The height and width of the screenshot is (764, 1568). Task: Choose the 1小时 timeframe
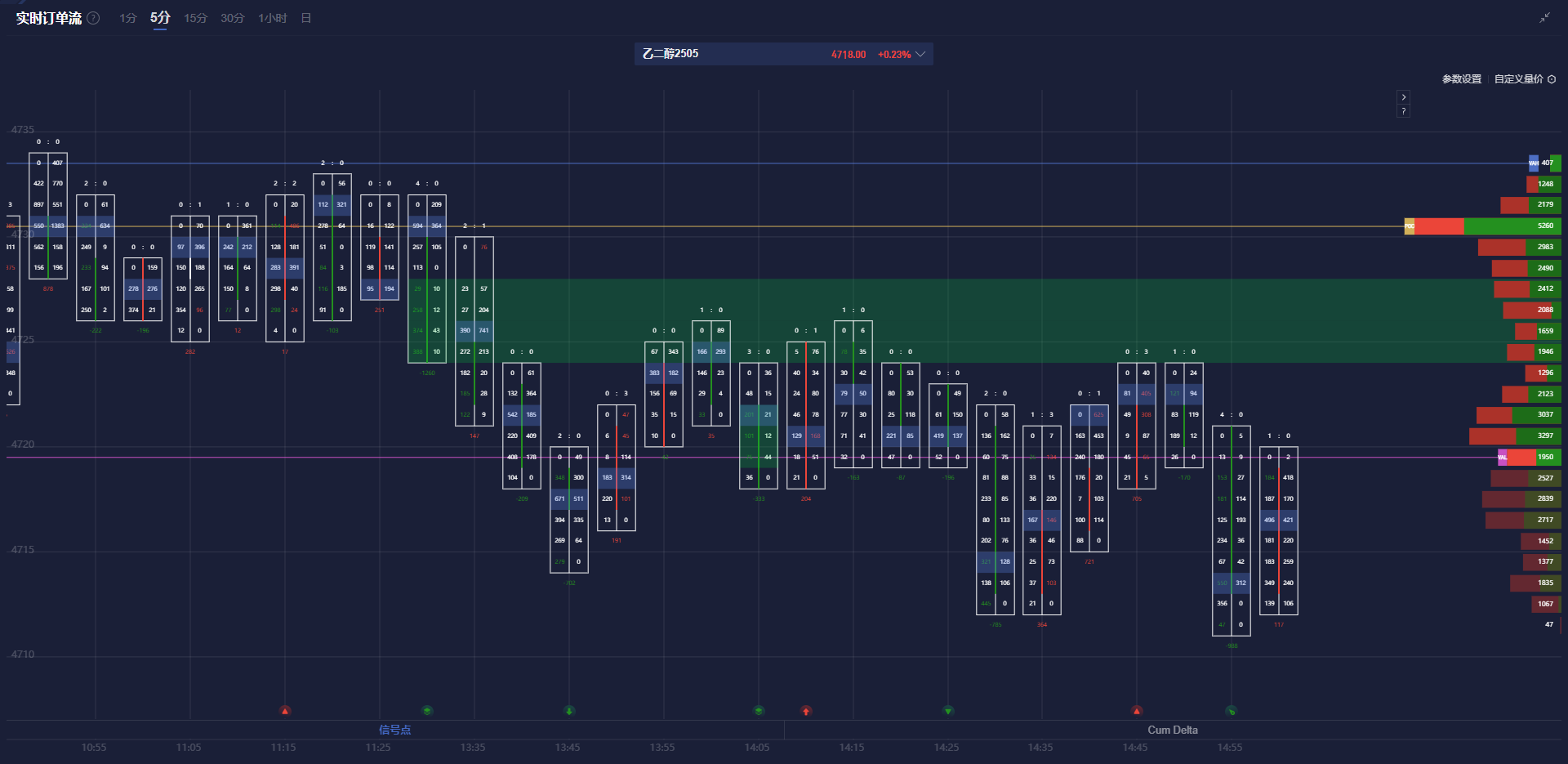[x=272, y=18]
